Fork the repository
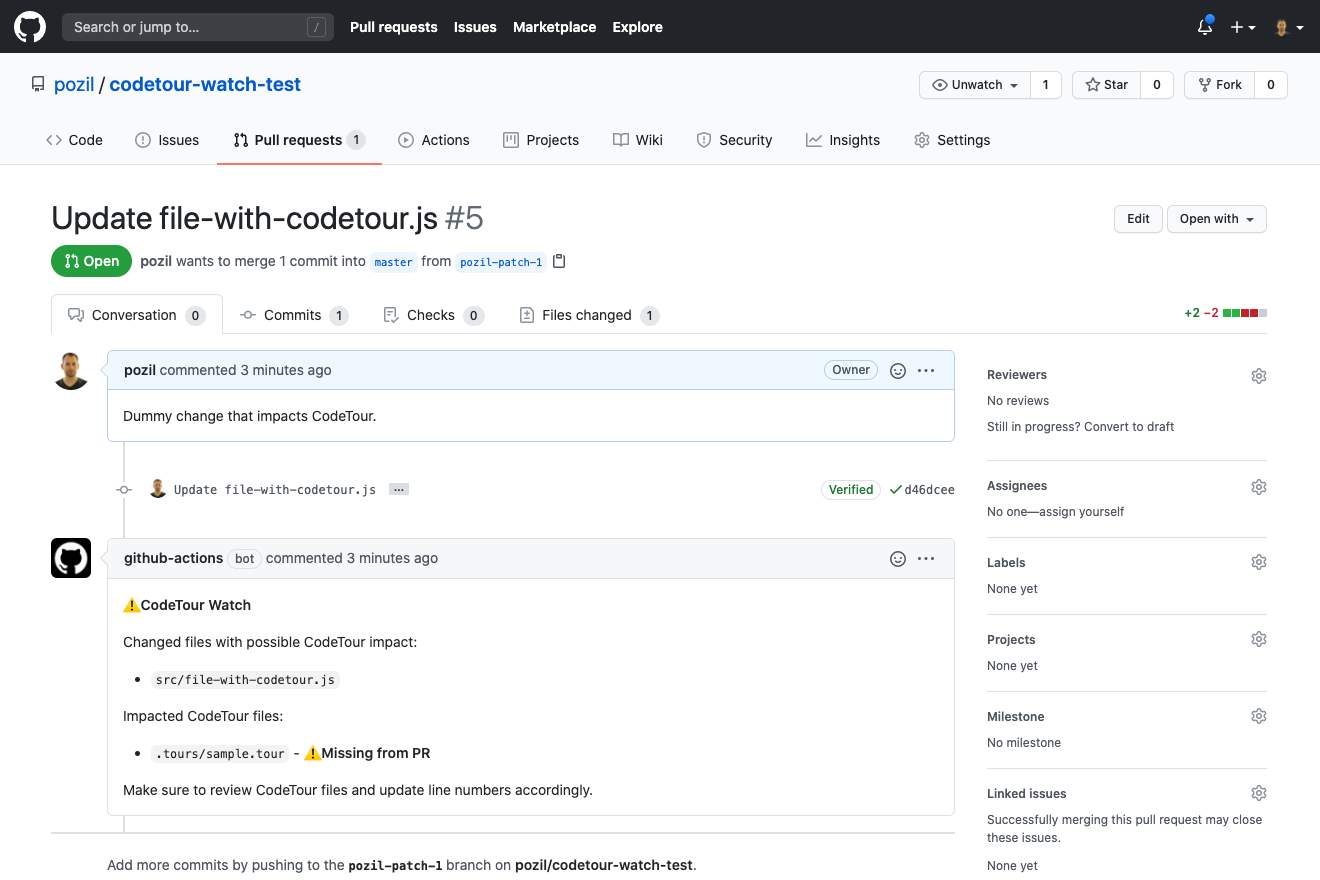Screen dimensions: 1320x880 [1220, 85]
